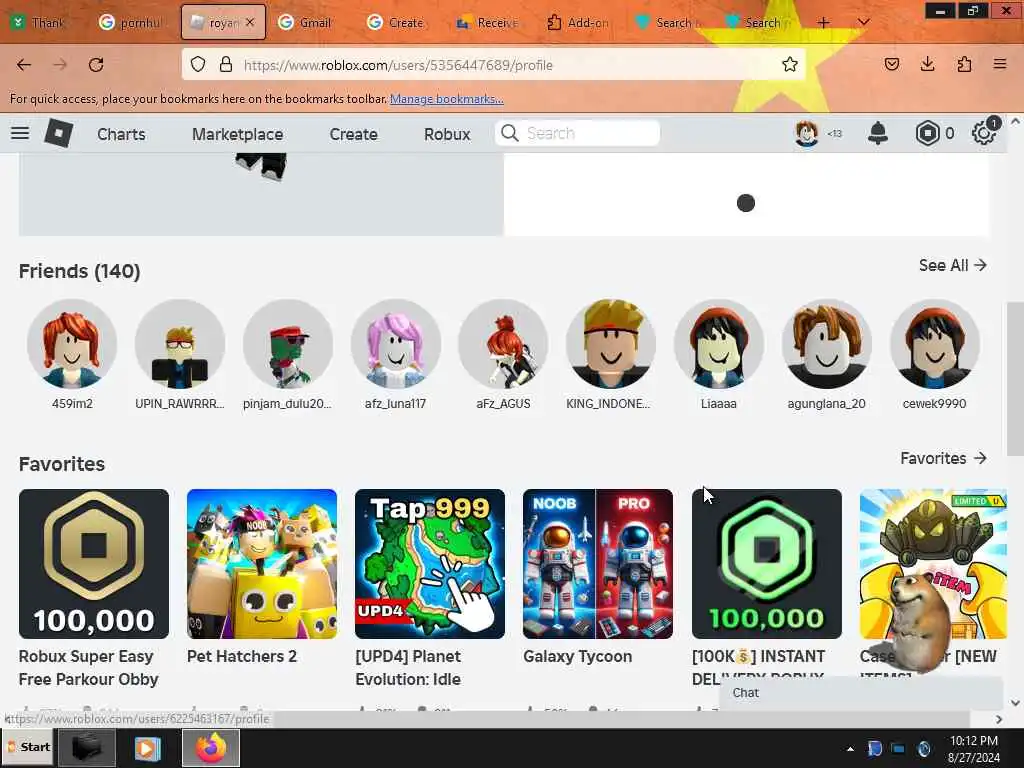This screenshot has width=1024, height=768.
Task: Open friend cewek9990 avatar
Action: pos(934,344)
